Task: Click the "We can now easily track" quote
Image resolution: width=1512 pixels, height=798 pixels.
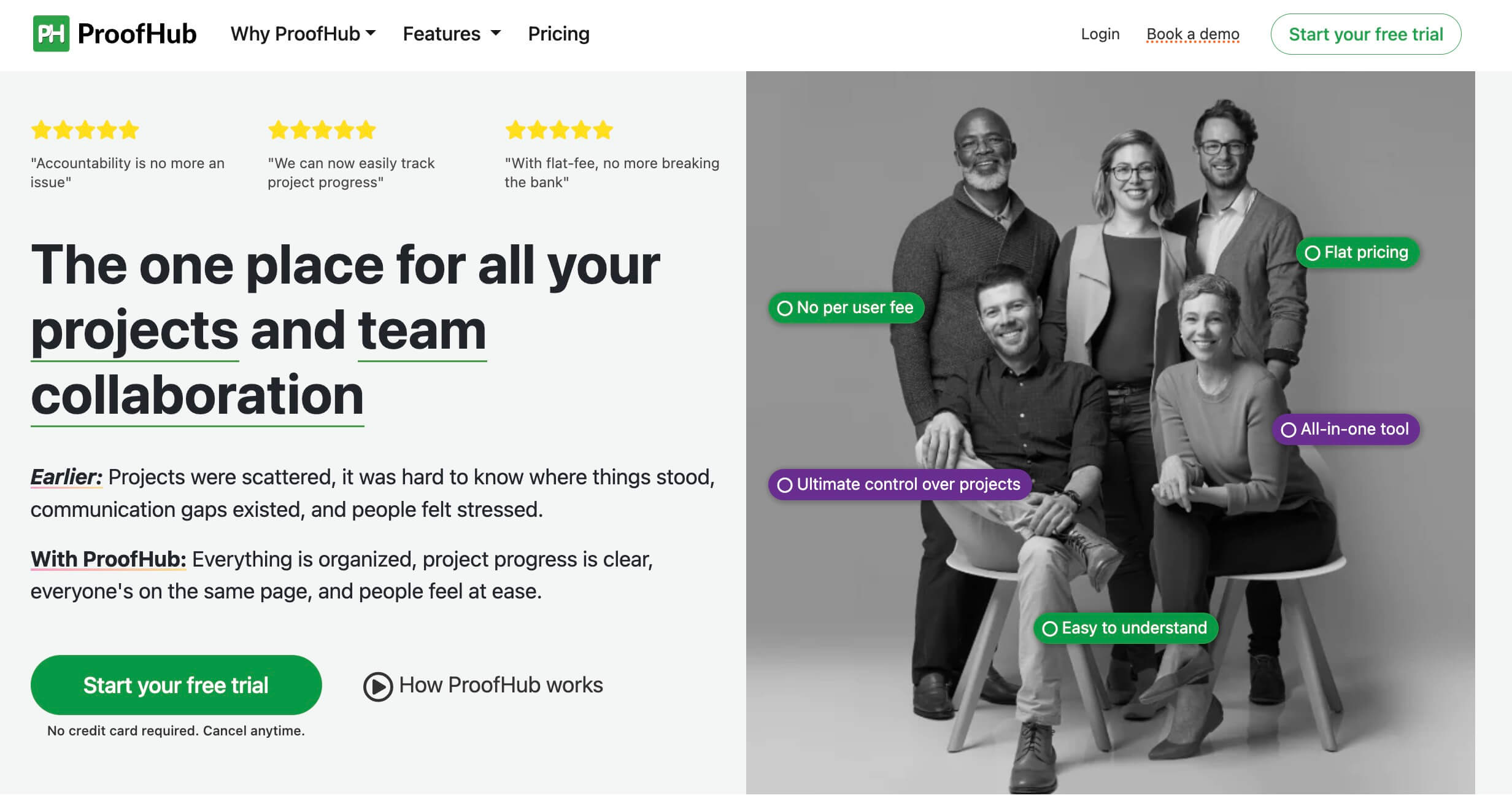Action: tap(351, 172)
